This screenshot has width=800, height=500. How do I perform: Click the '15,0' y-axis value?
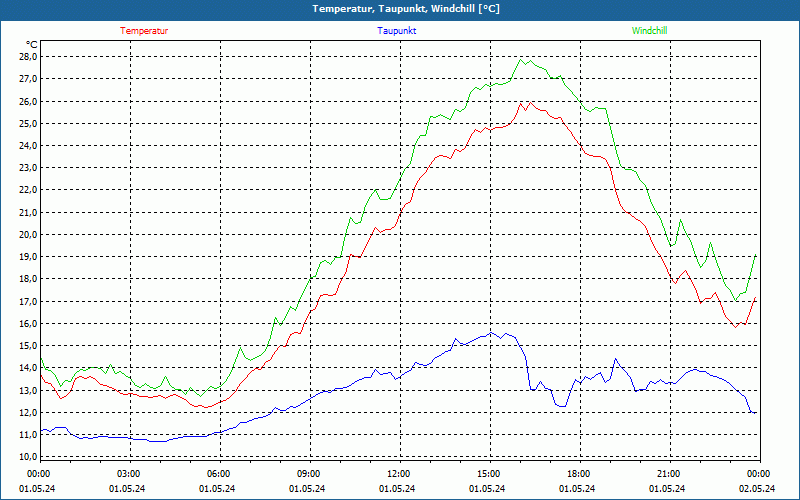click(28, 345)
